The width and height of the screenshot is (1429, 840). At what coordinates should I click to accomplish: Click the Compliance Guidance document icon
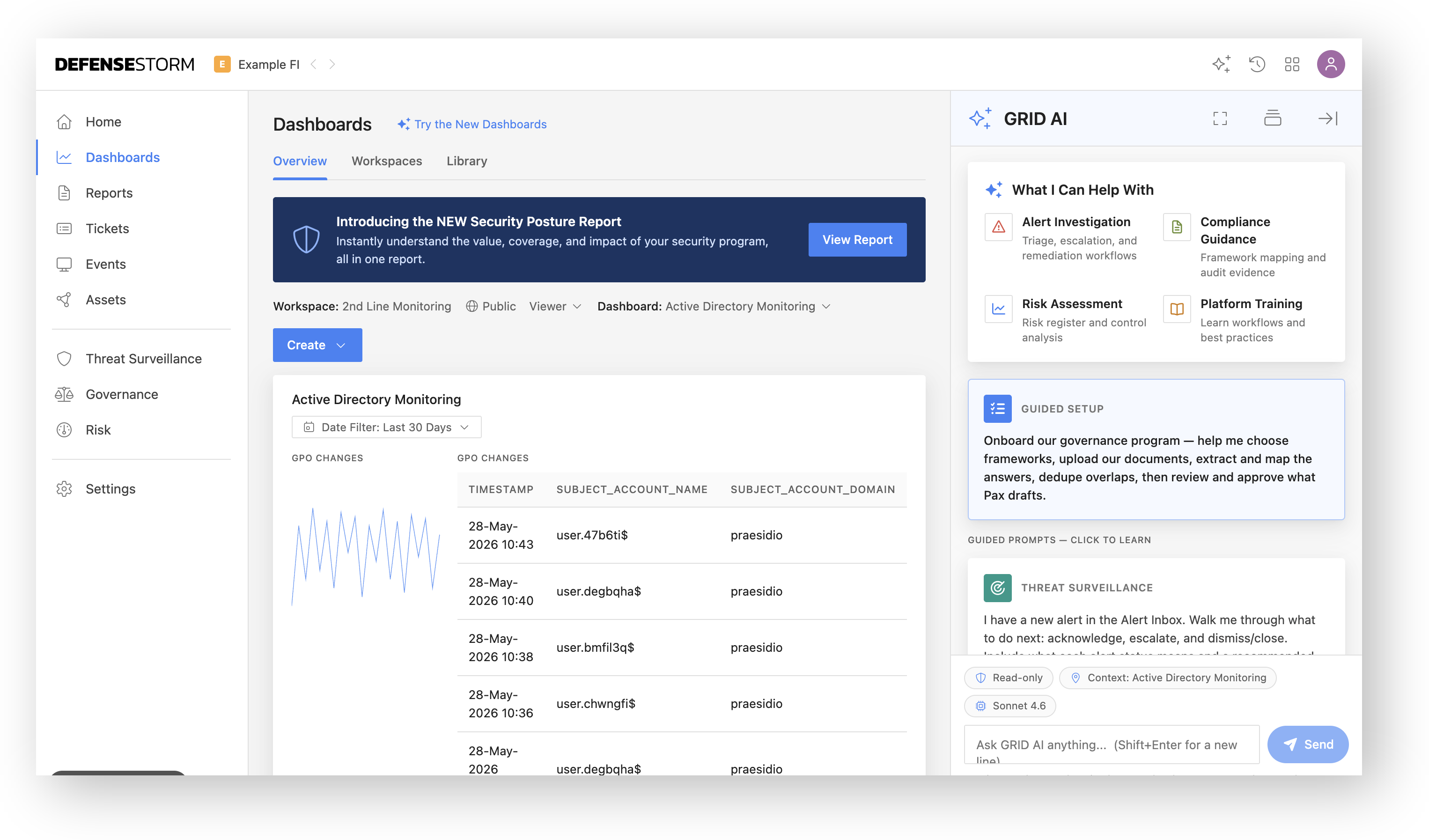1176,228
